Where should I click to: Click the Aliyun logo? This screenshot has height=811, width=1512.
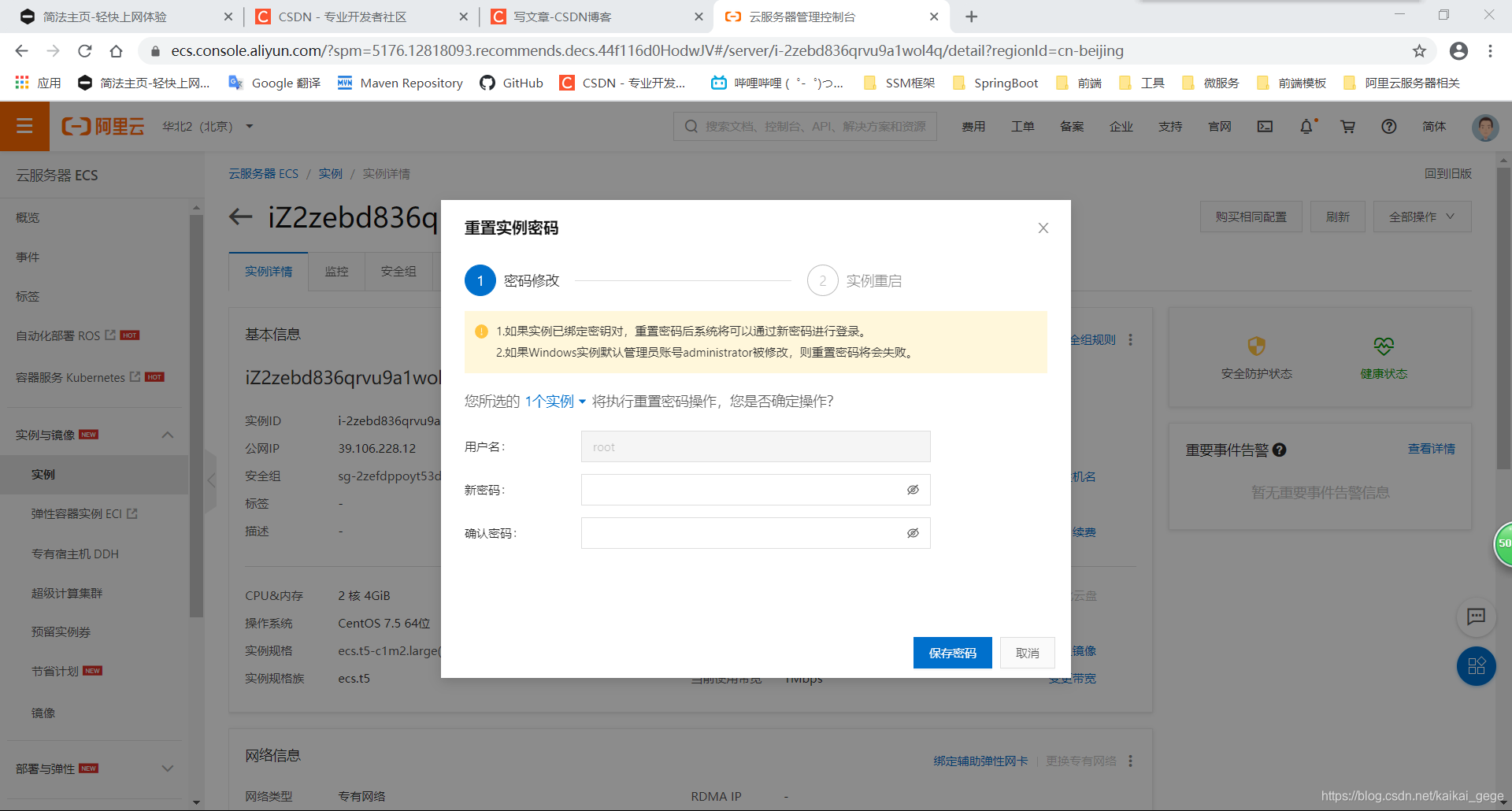[103, 126]
